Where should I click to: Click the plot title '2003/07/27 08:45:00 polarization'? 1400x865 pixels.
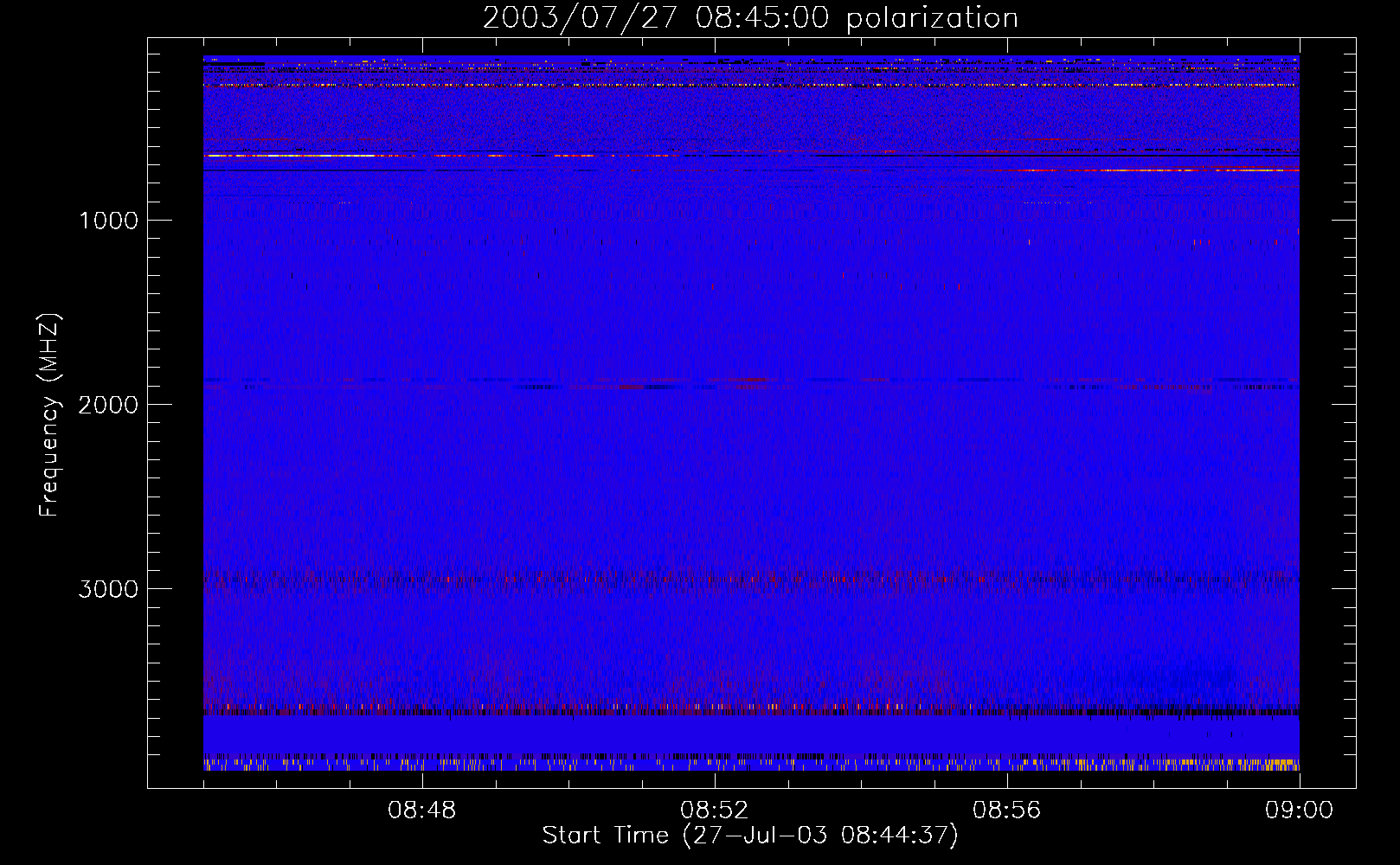click(x=750, y=18)
